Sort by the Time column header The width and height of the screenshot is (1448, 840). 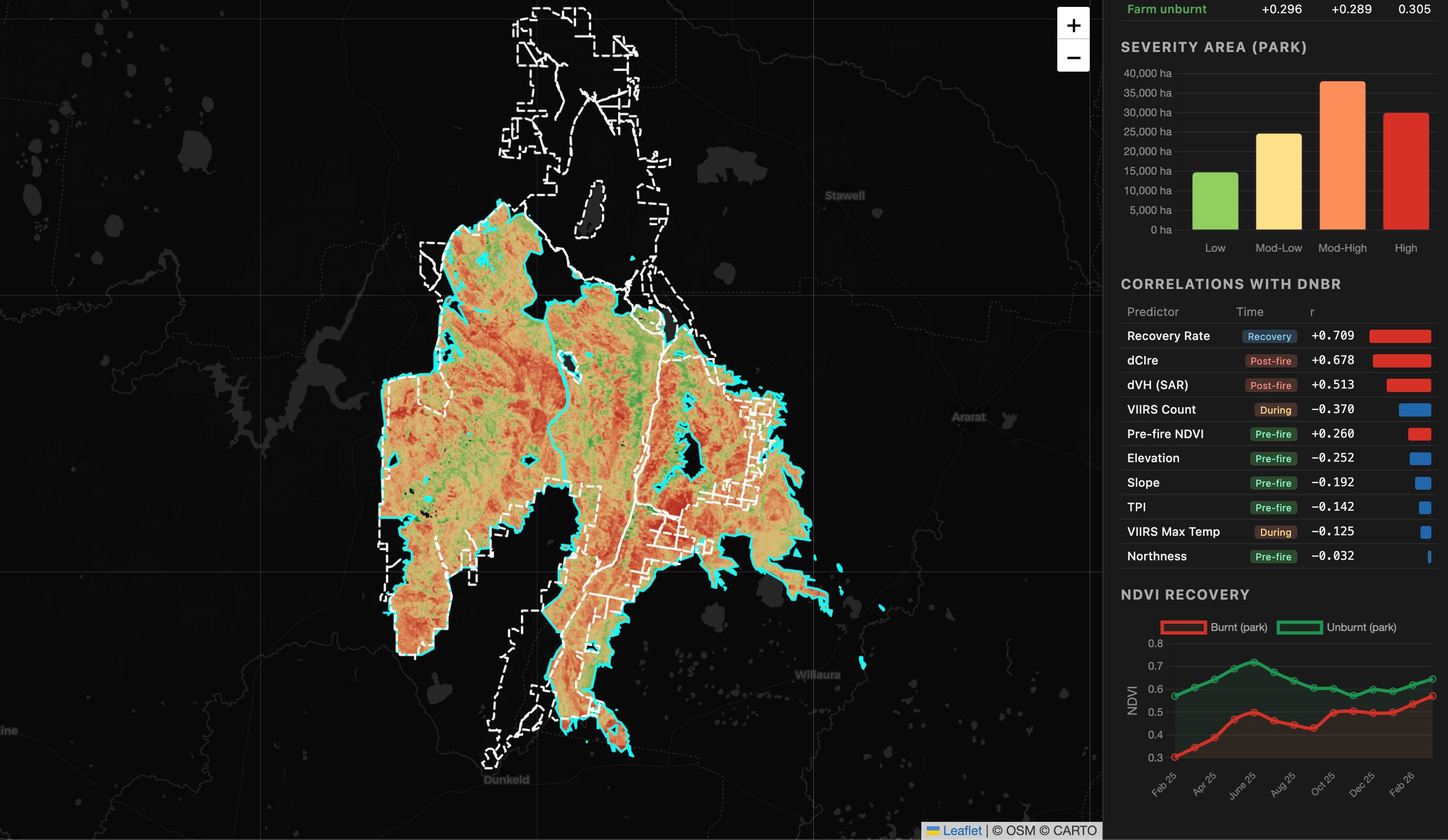[x=1250, y=312]
